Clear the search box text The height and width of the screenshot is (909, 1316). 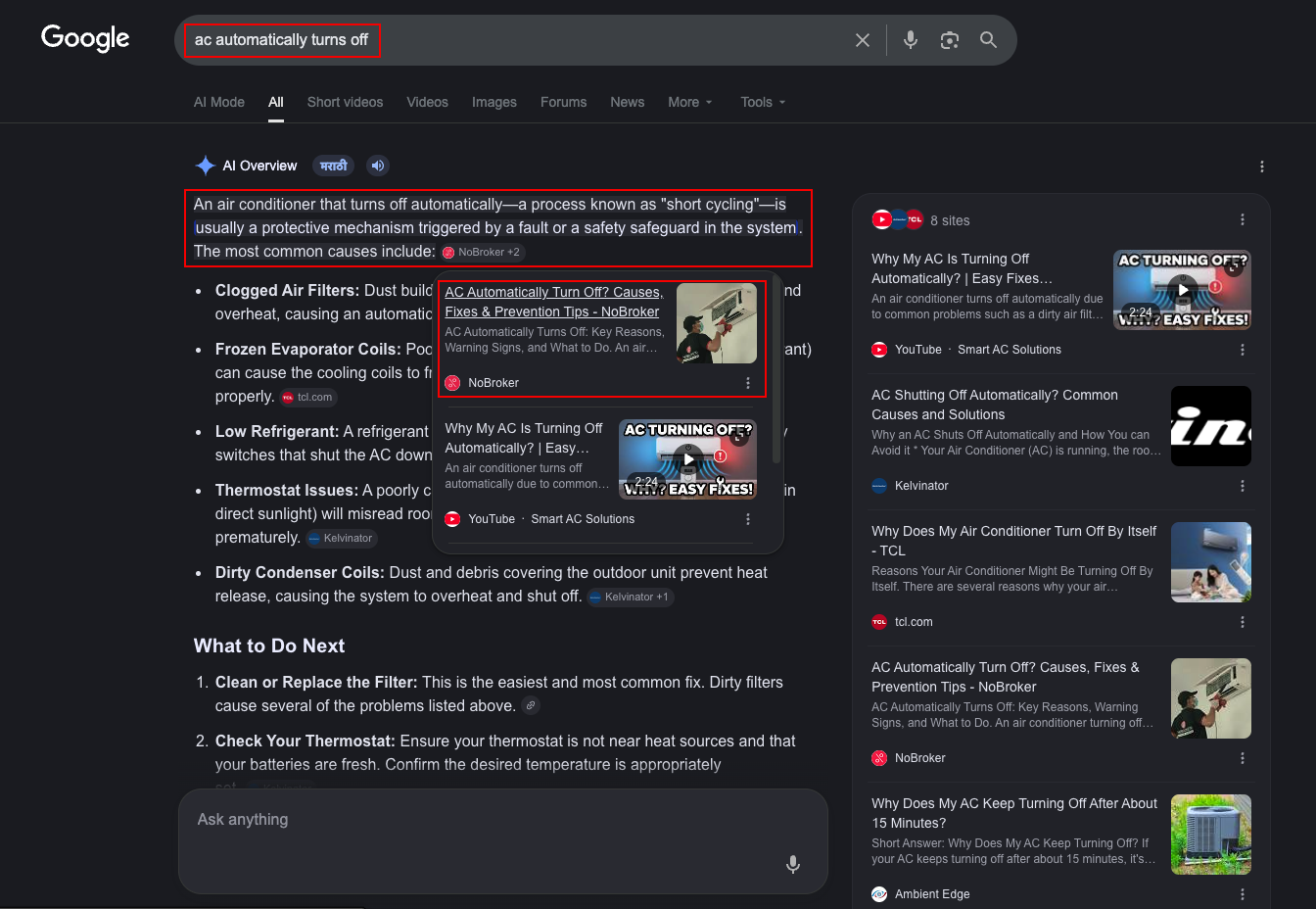point(863,40)
